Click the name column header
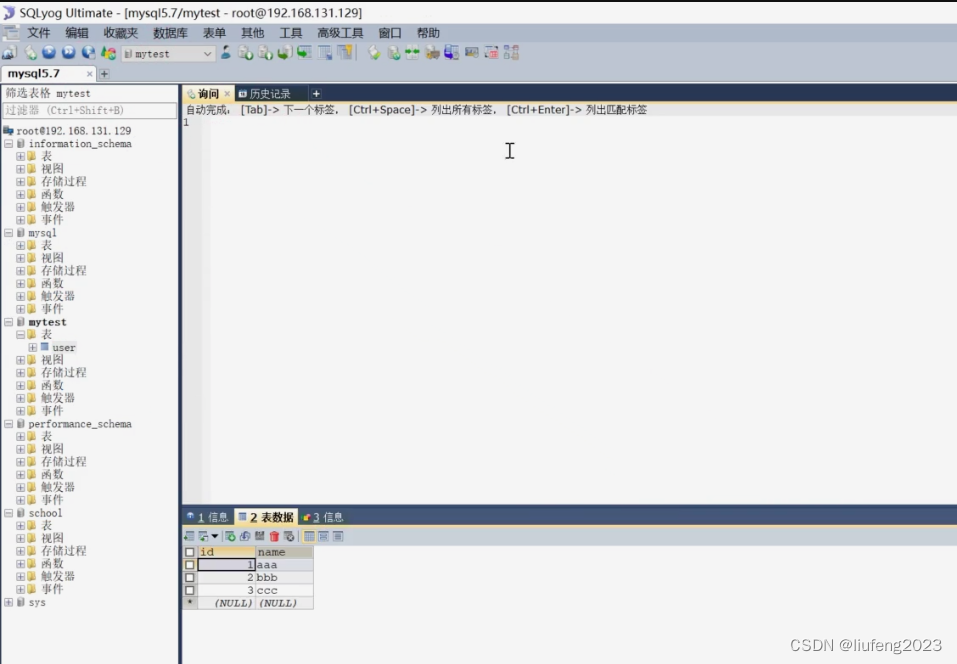 284,552
